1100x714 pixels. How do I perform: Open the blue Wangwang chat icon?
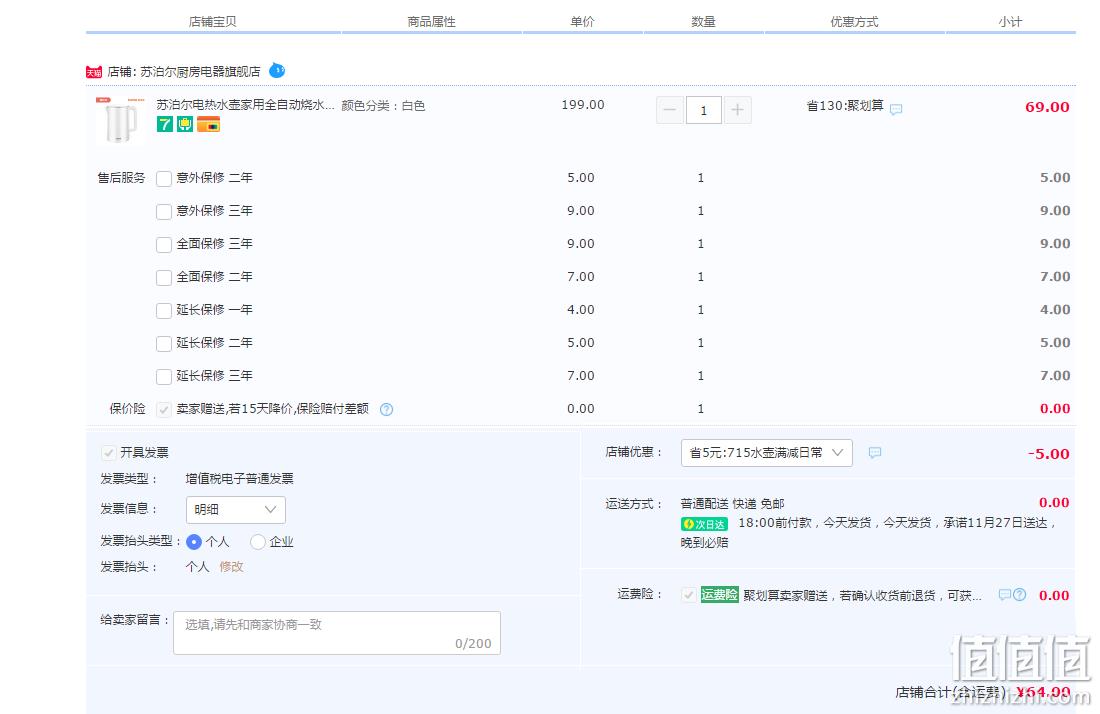(277, 70)
